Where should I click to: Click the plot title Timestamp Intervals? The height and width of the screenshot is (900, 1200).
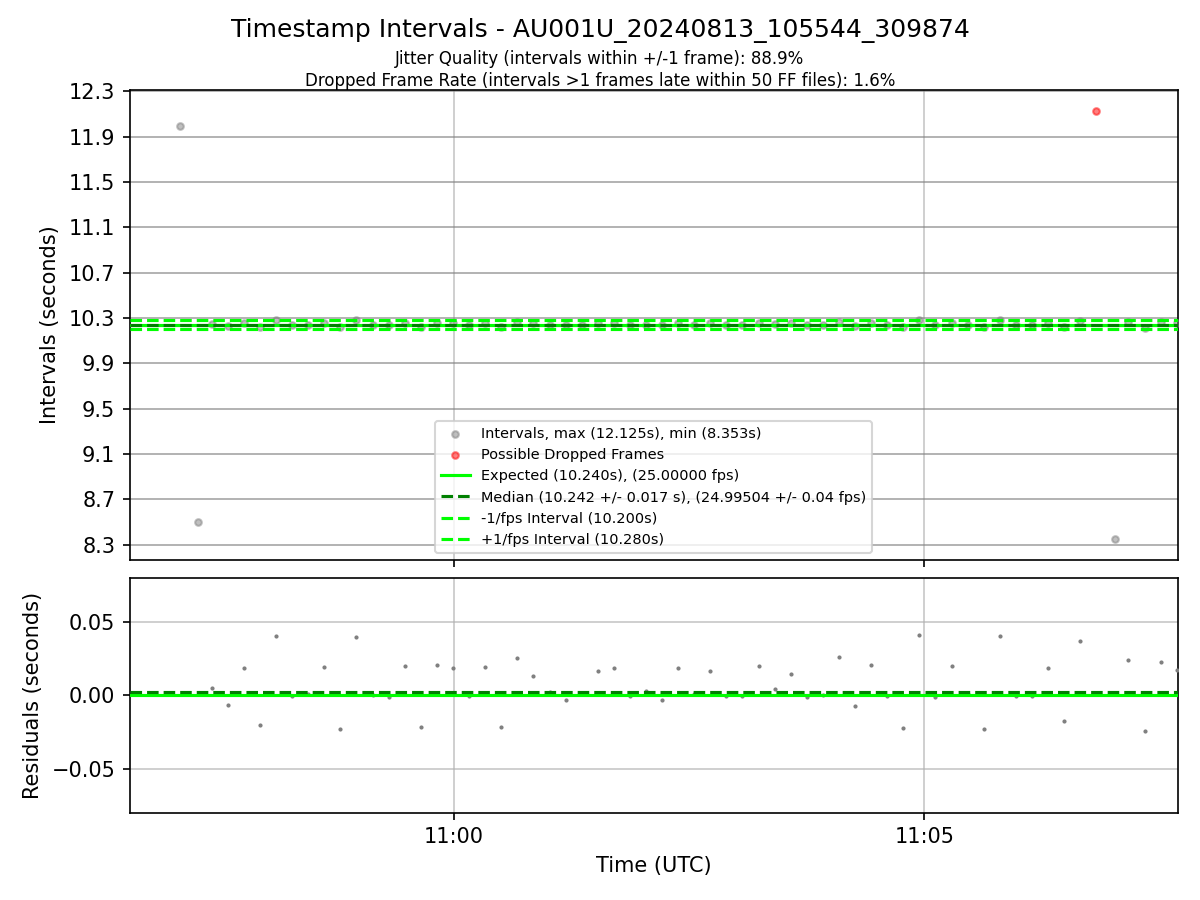pyautogui.click(x=600, y=29)
